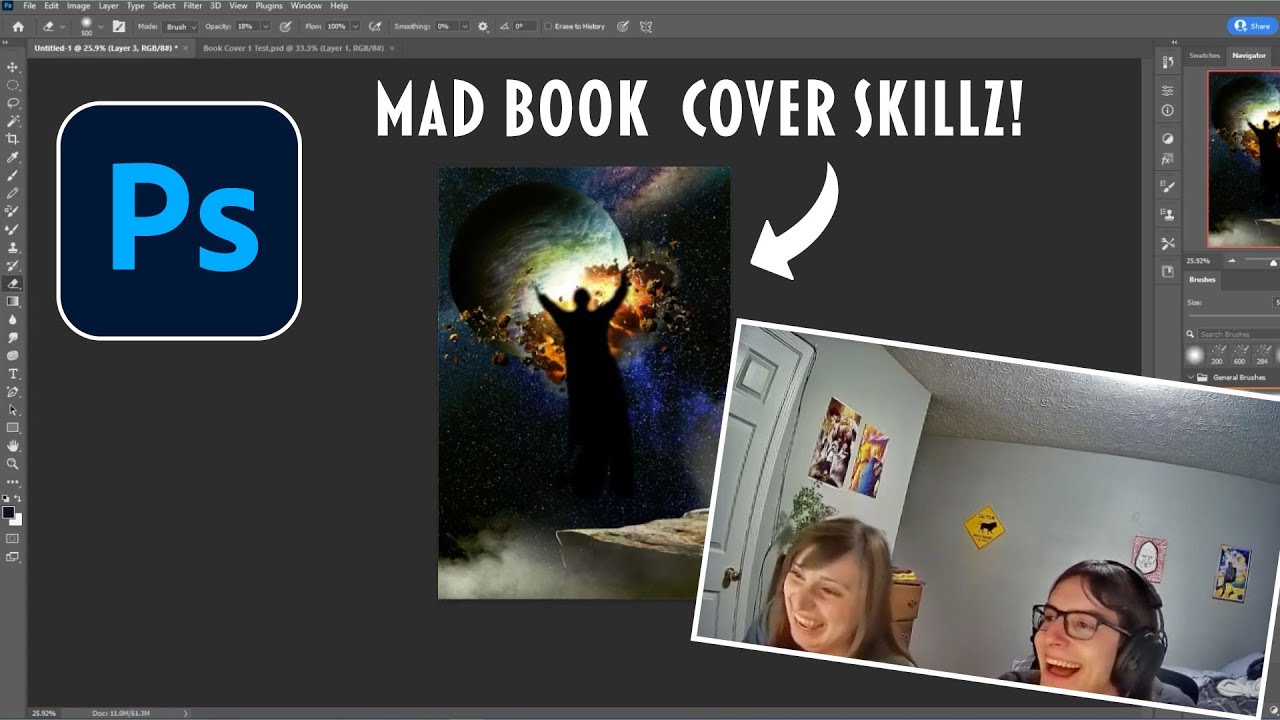Select the Gradient tool
This screenshot has height=720, width=1280.
(x=13, y=301)
